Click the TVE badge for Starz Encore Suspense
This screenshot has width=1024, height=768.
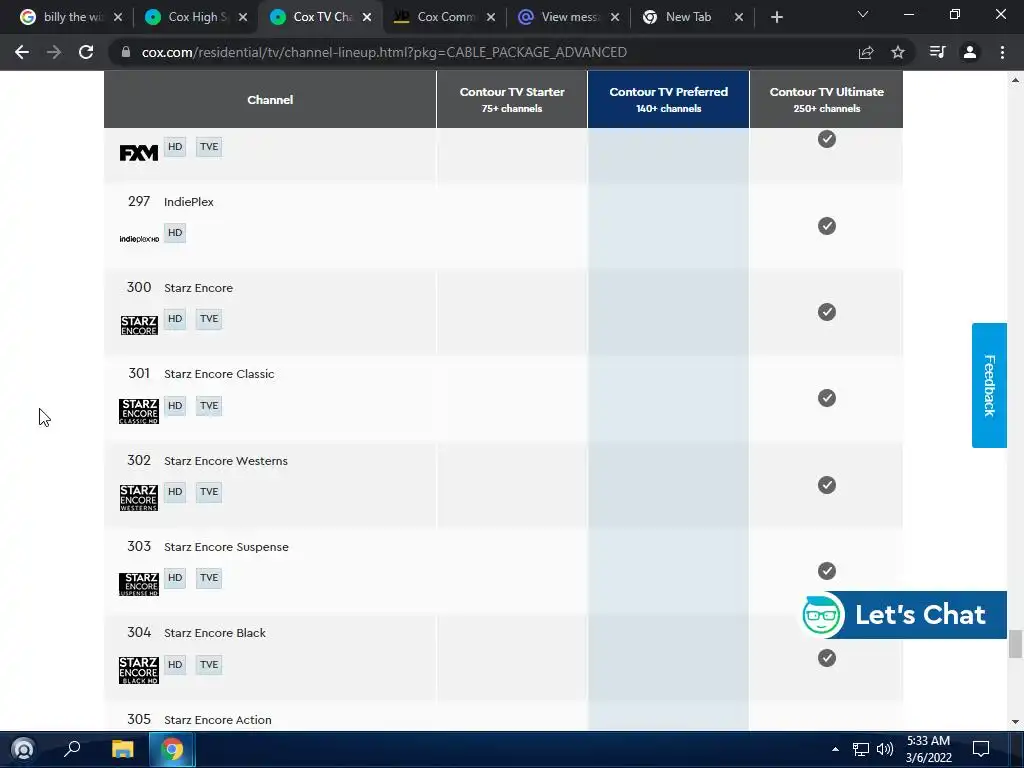tap(209, 578)
